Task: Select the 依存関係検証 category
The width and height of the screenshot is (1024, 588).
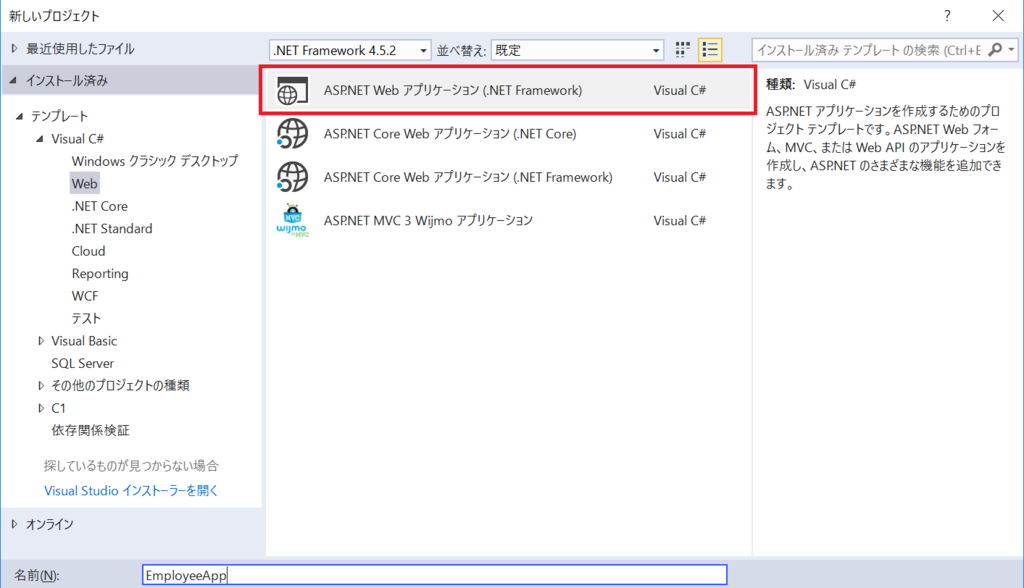Action: coord(90,431)
